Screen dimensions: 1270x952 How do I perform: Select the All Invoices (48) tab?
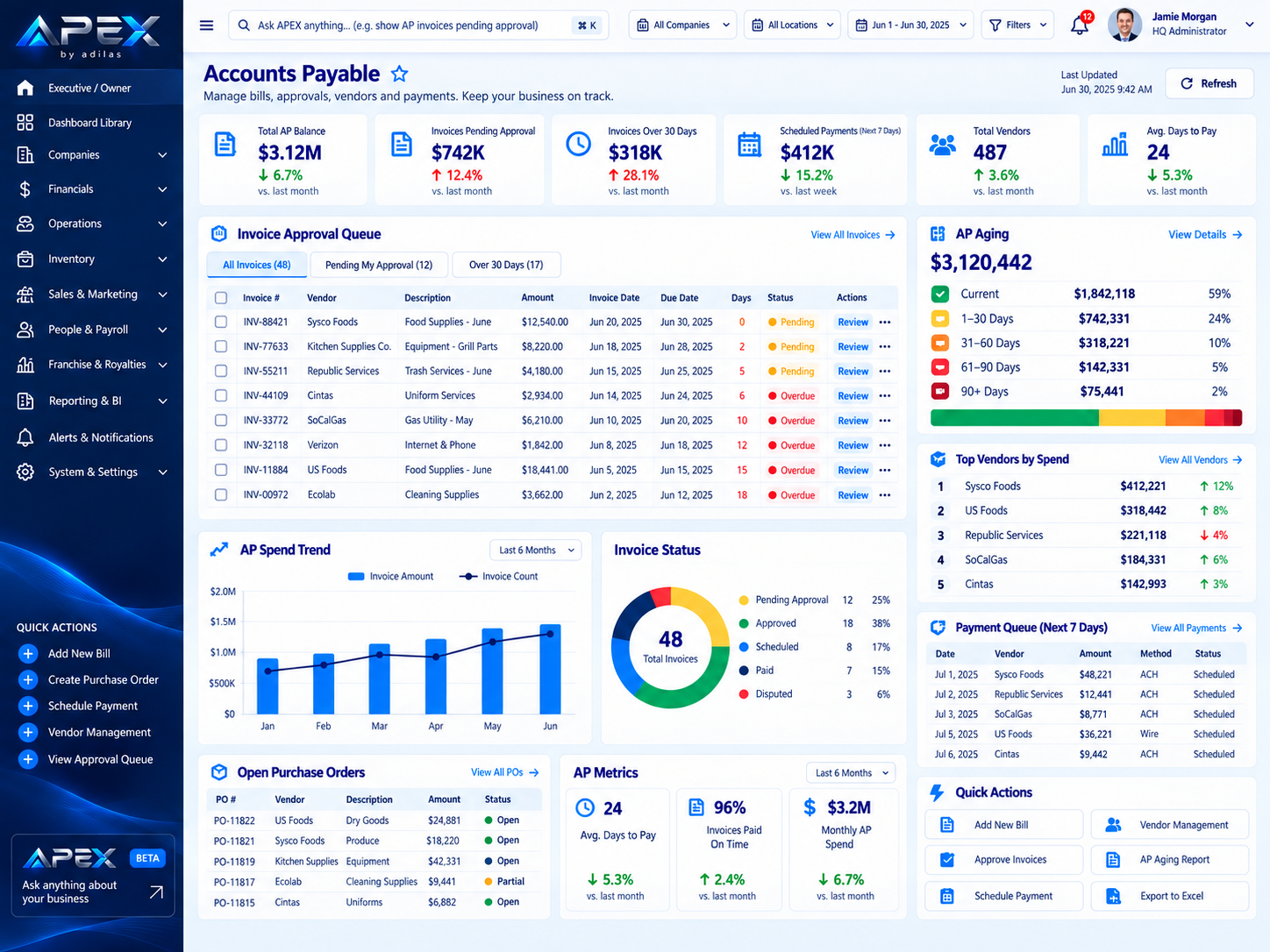(x=257, y=265)
